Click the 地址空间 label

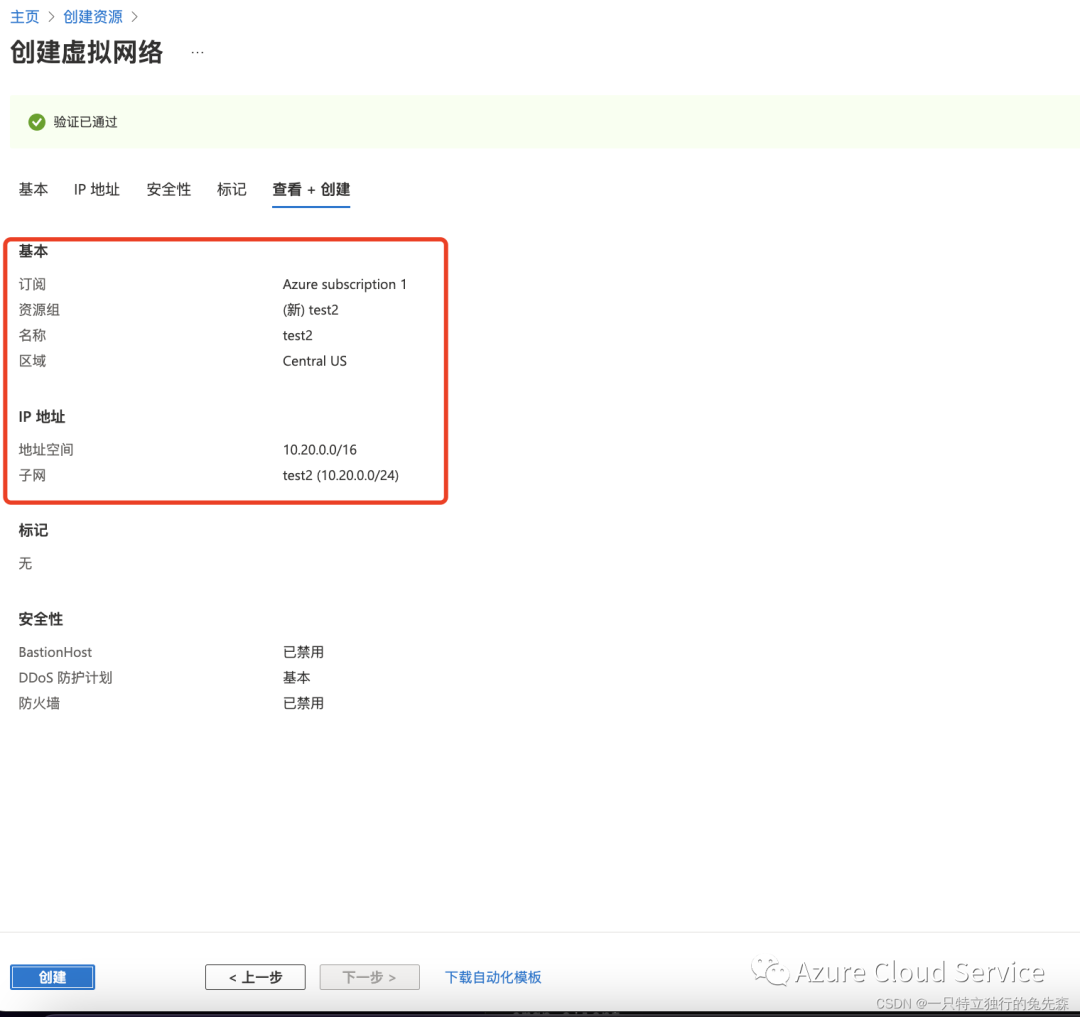pyautogui.click(x=46, y=450)
